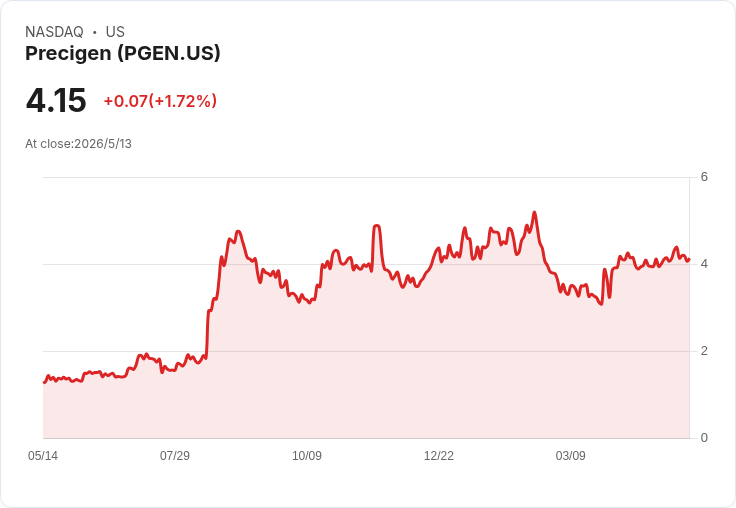Click the NASDAQ exchange label
736x508 pixels.
click(x=54, y=32)
